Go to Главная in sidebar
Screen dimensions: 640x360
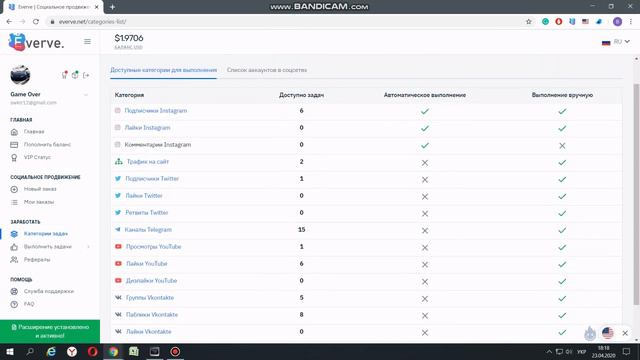(33, 132)
